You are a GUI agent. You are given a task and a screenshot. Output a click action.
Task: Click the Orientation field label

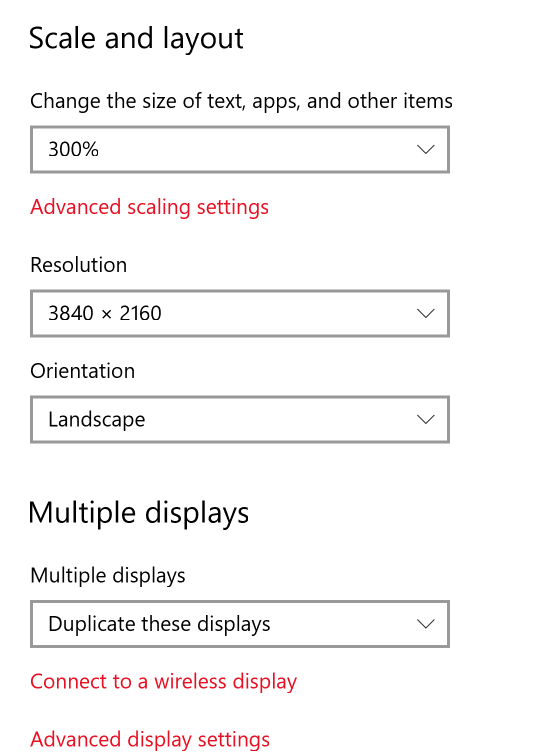coord(82,371)
